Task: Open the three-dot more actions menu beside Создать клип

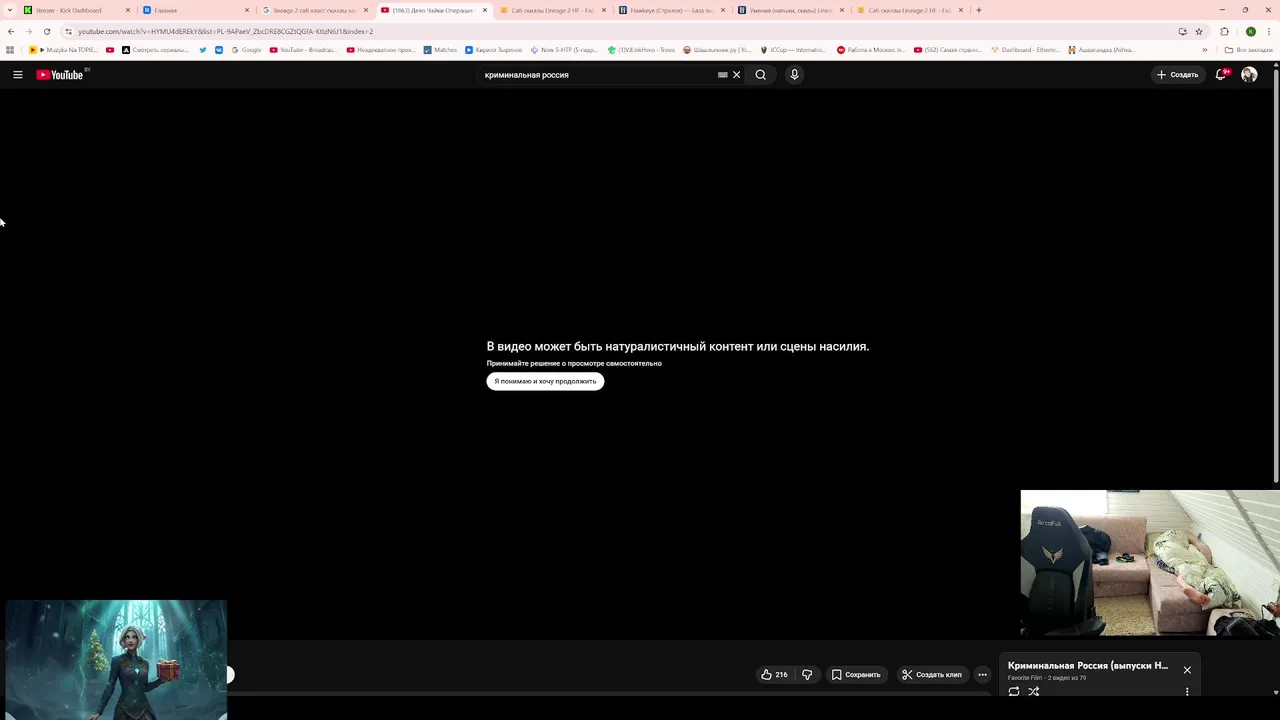Action: 983,675
